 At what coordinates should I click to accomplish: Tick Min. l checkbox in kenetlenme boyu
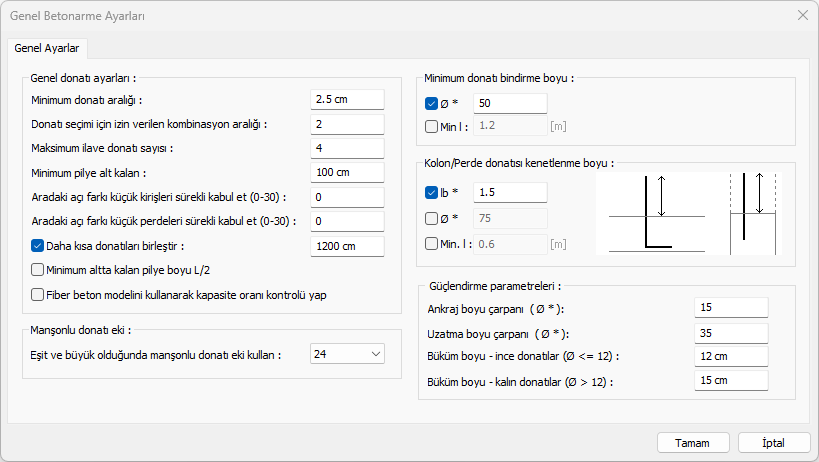pyautogui.click(x=432, y=243)
